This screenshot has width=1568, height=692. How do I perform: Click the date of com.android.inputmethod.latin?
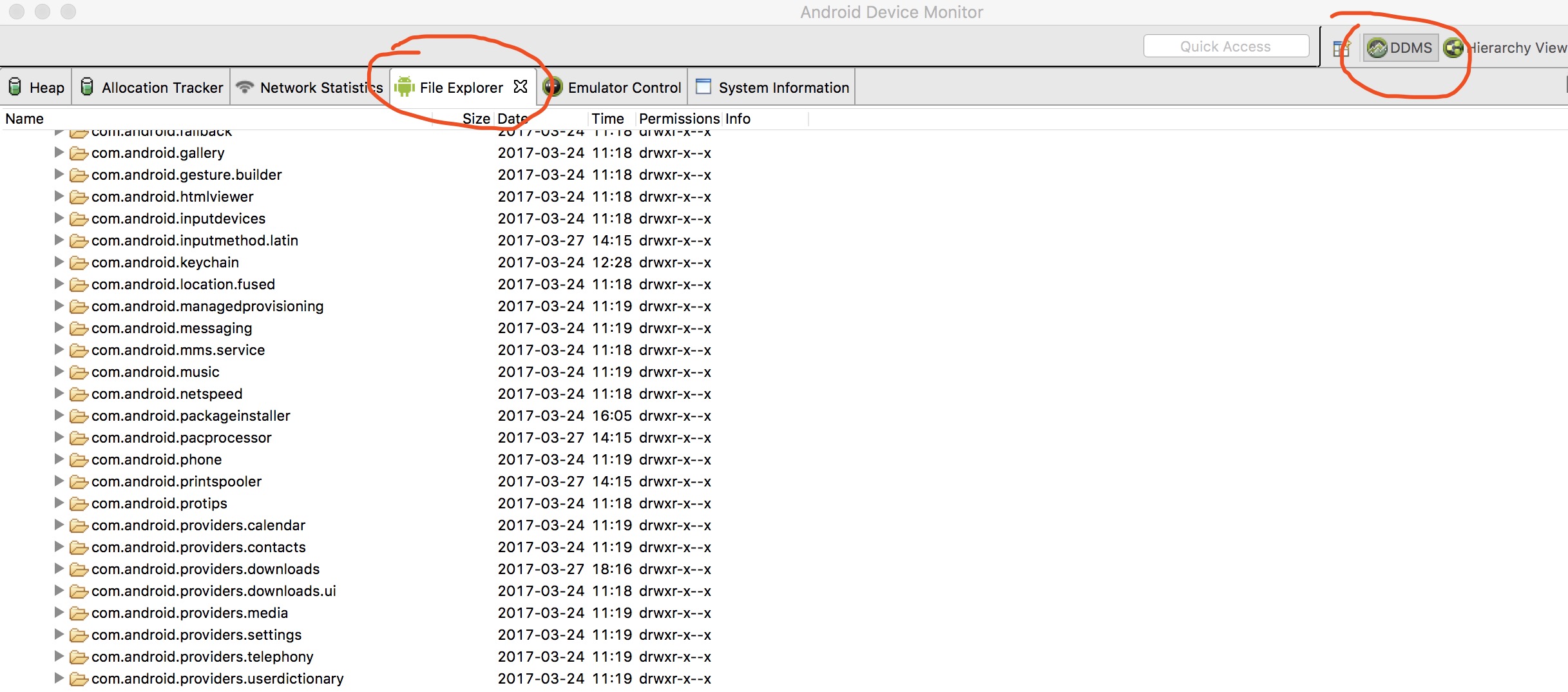(540, 240)
